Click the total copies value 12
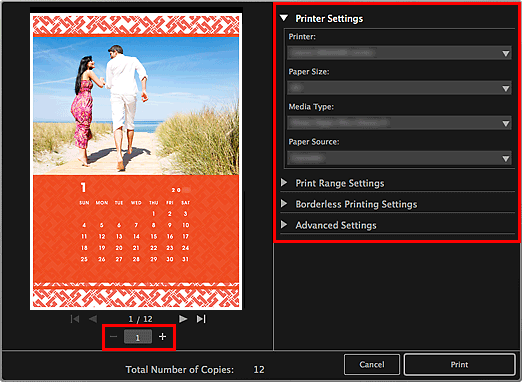This screenshot has width=522, height=382. coord(259,370)
